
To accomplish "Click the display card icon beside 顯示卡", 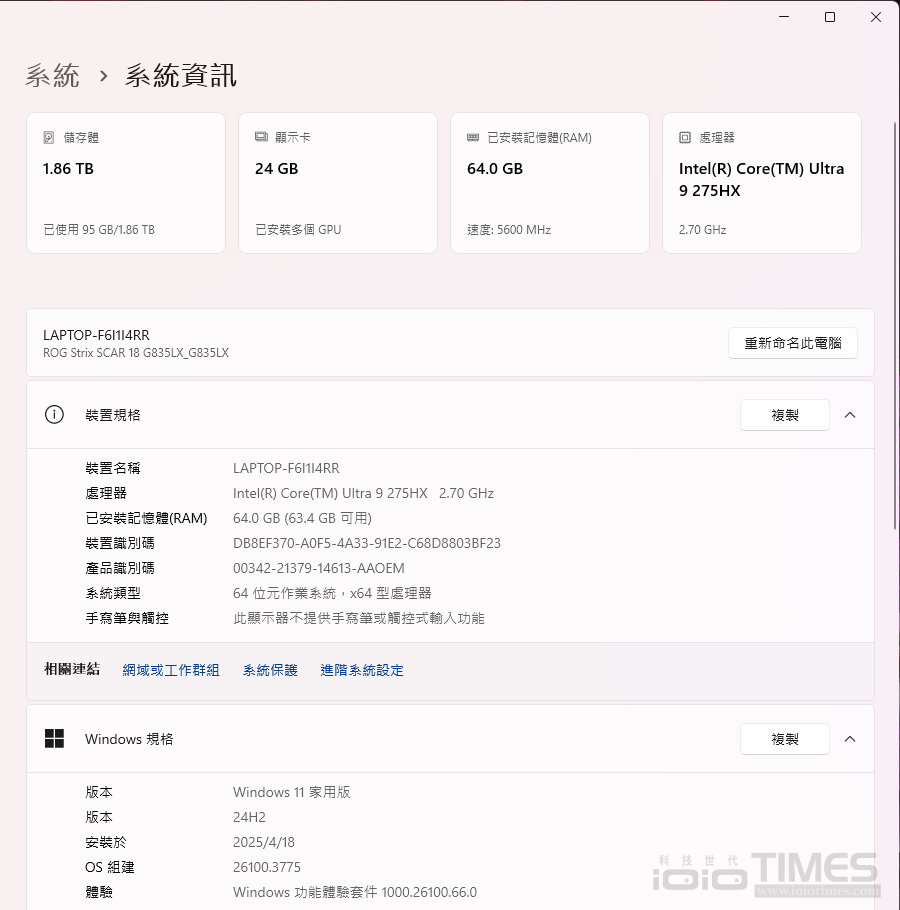I will (261, 137).
